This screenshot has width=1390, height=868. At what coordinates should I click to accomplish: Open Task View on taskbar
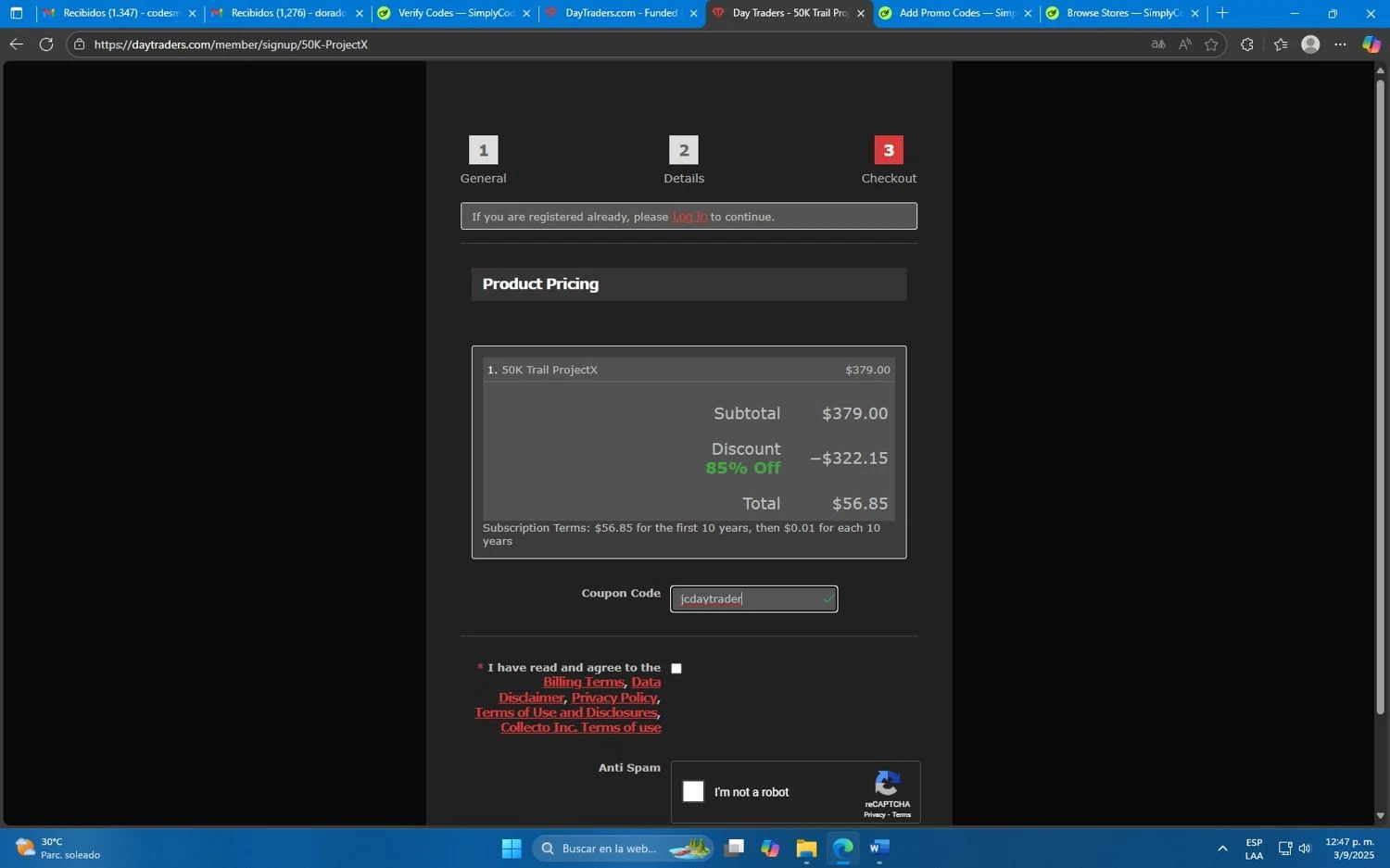click(x=735, y=848)
